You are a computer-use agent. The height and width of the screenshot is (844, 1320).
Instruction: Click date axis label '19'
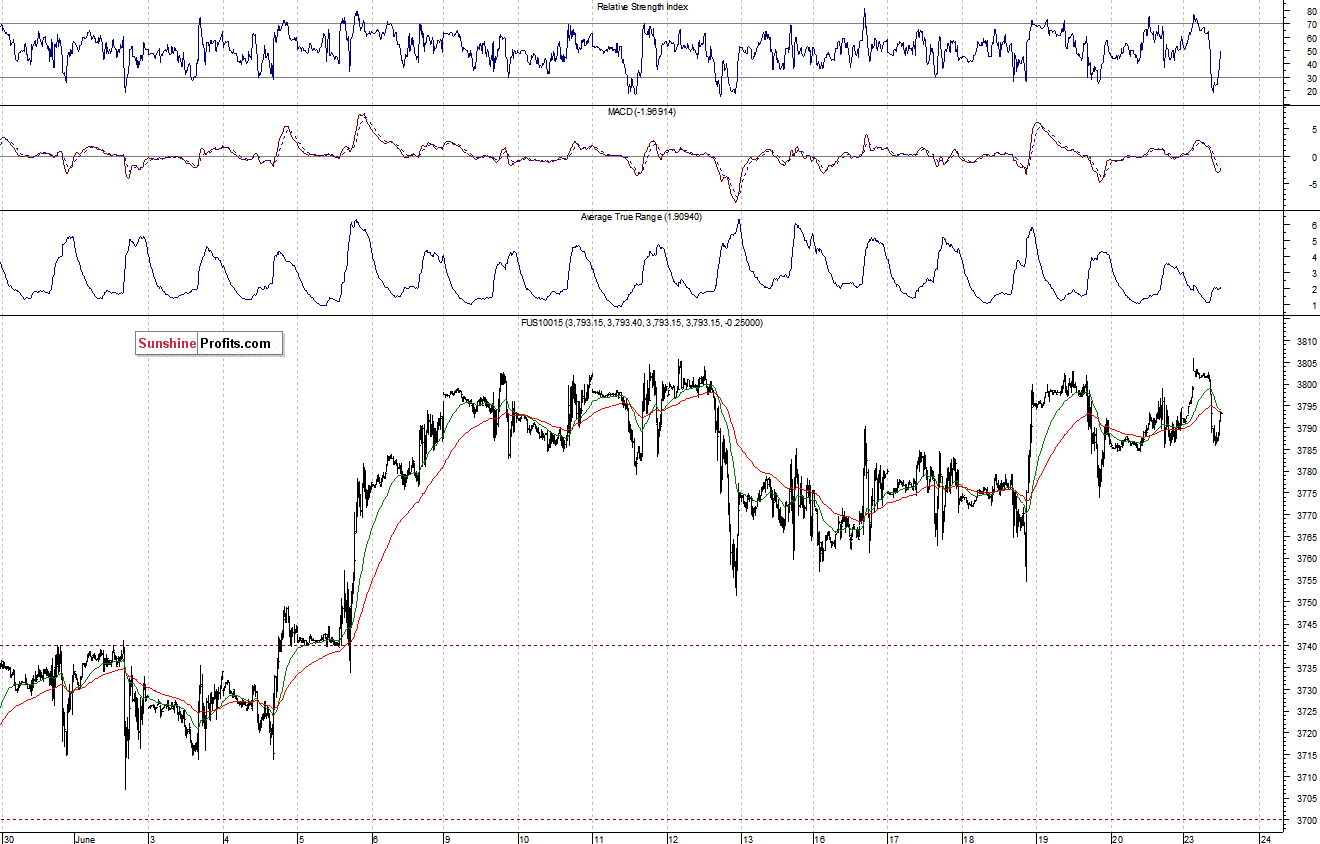tap(1044, 839)
